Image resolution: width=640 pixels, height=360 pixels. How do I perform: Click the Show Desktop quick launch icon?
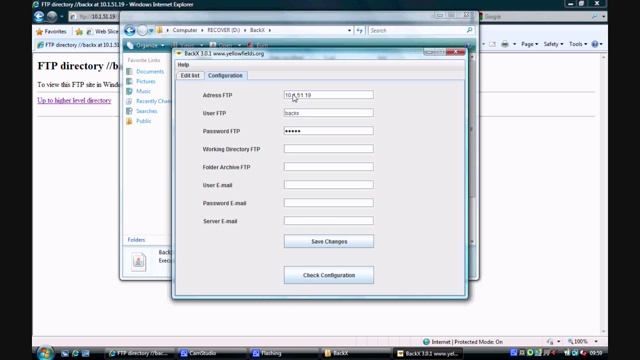pyautogui.click(x=65, y=353)
